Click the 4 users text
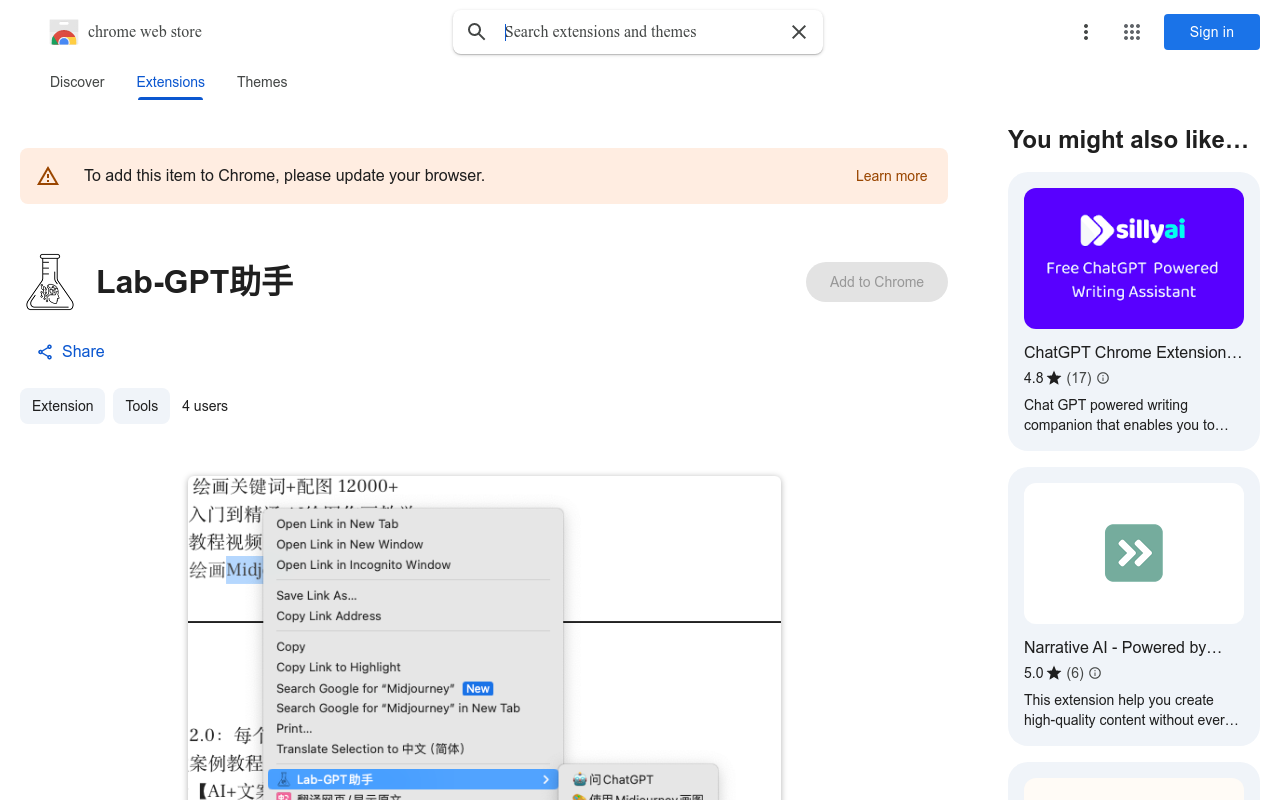This screenshot has width=1280, height=800. [x=205, y=406]
